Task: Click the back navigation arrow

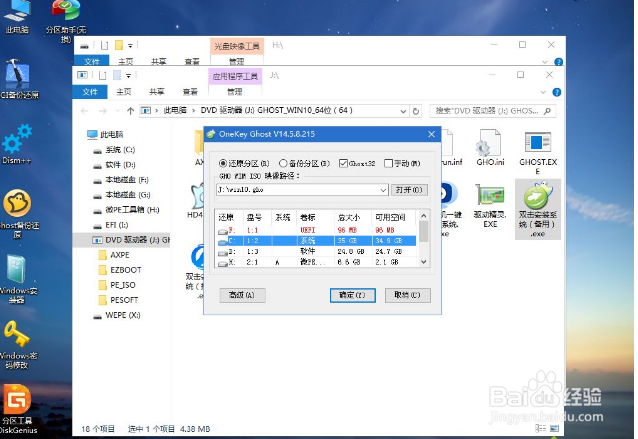Action: [85, 111]
